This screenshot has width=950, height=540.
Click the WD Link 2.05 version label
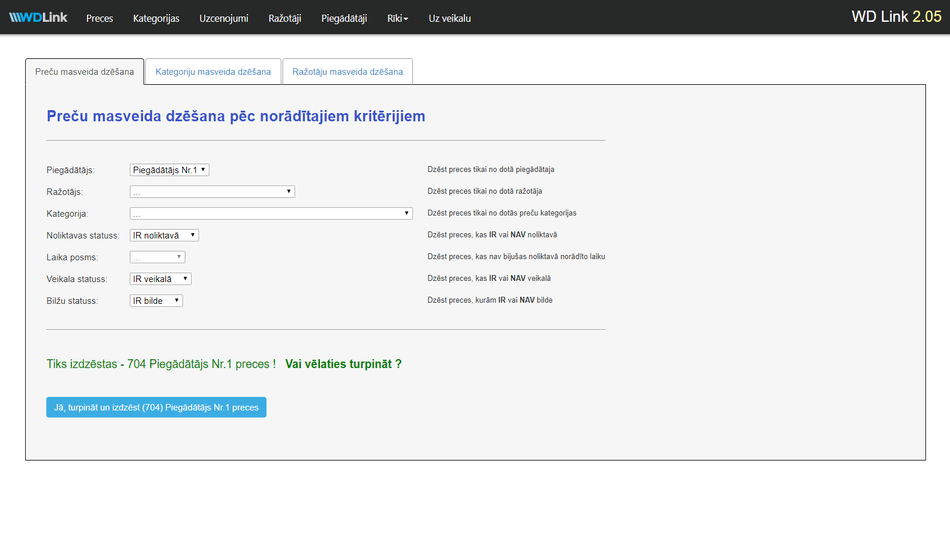(x=896, y=17)
